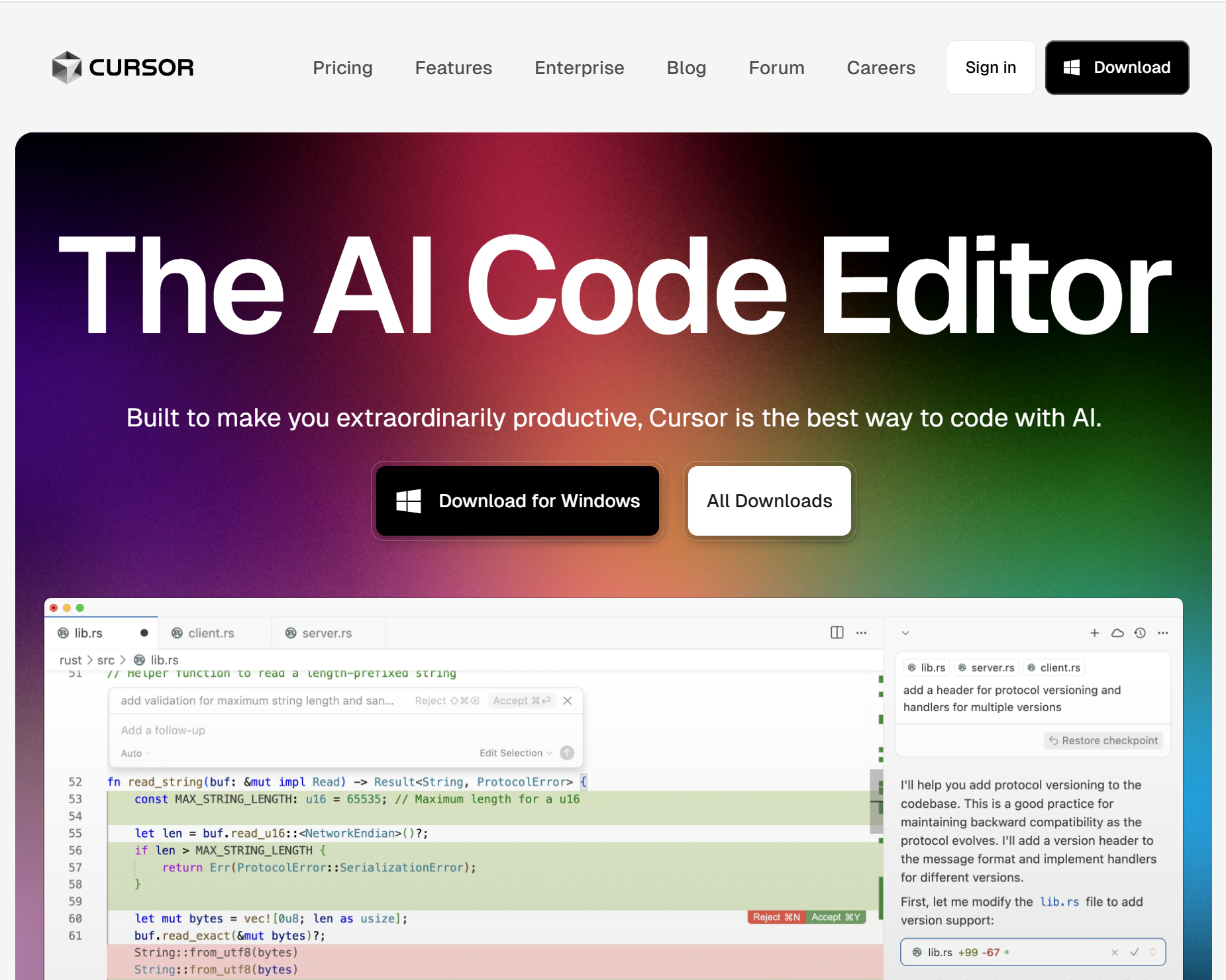The width and height of the screenshot is (1226, 980).
Task: Click line number 52 in gutter
Action: pos(76,782)
